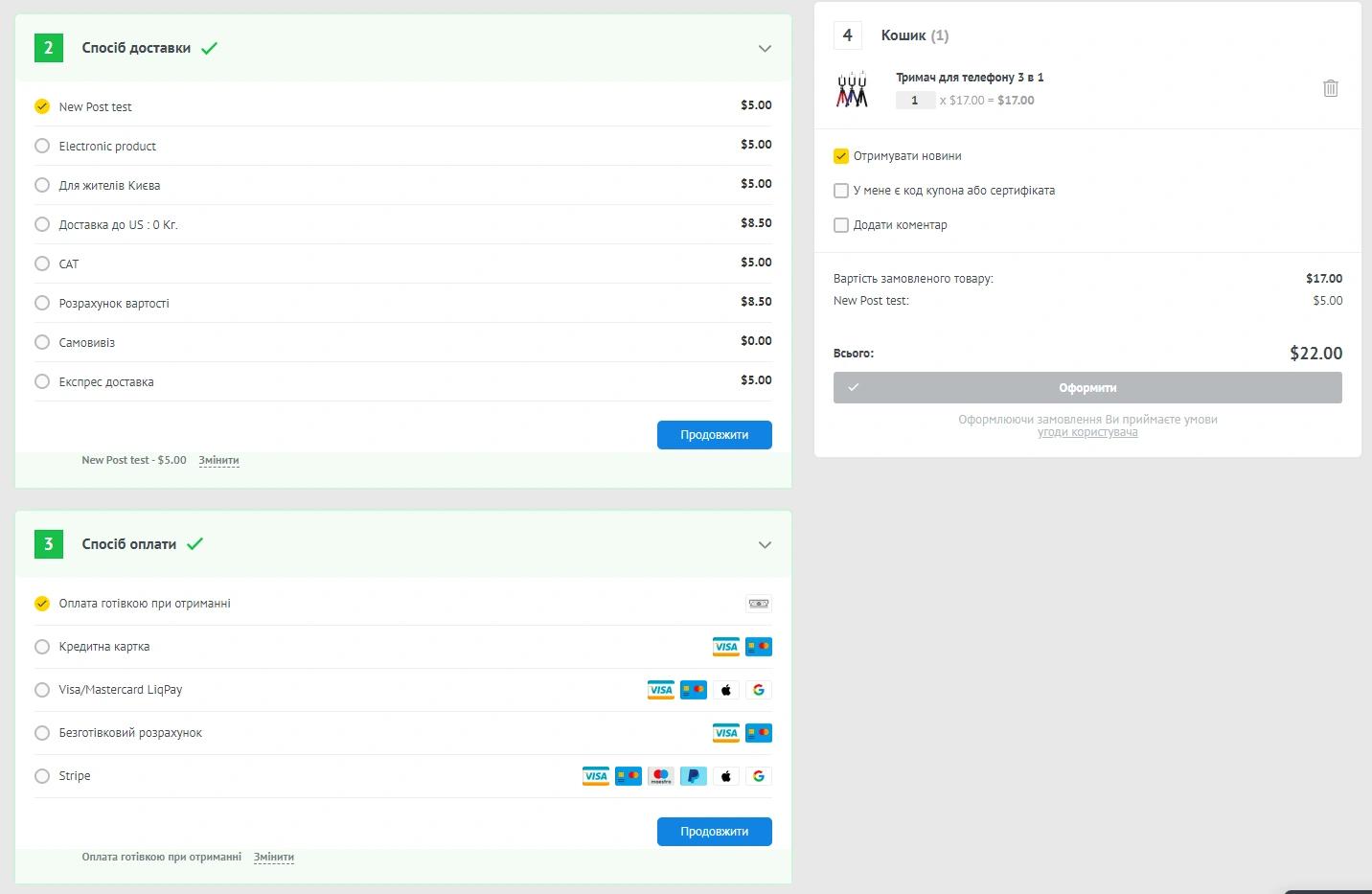This screenshot has width=1372, height=894.
Task: Click Змінити link under payment method
Action: (x=273, y=858)
